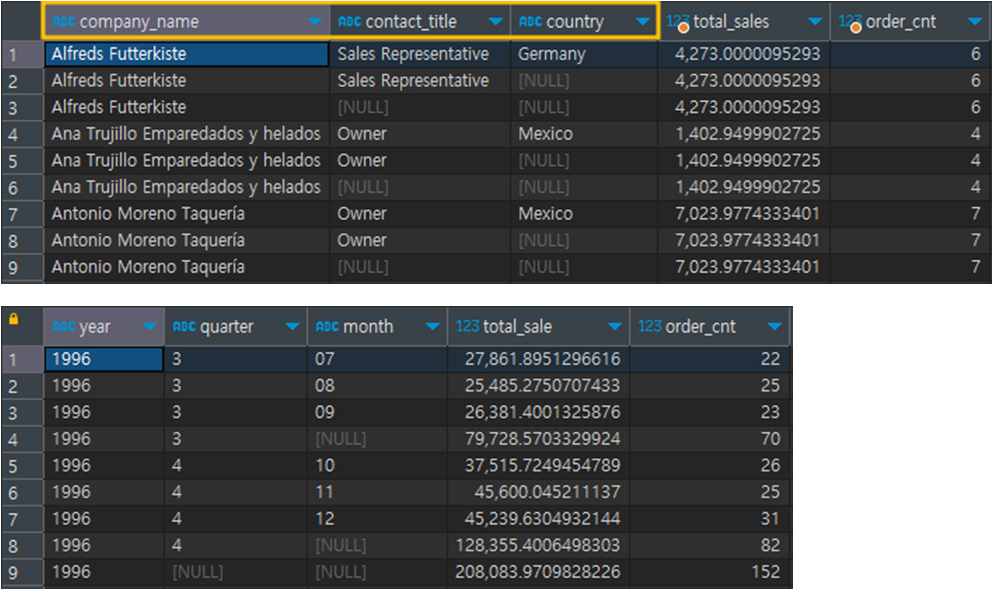
Task: Click the 123 numeric icon beside total_sales
Action: [678, 22]
